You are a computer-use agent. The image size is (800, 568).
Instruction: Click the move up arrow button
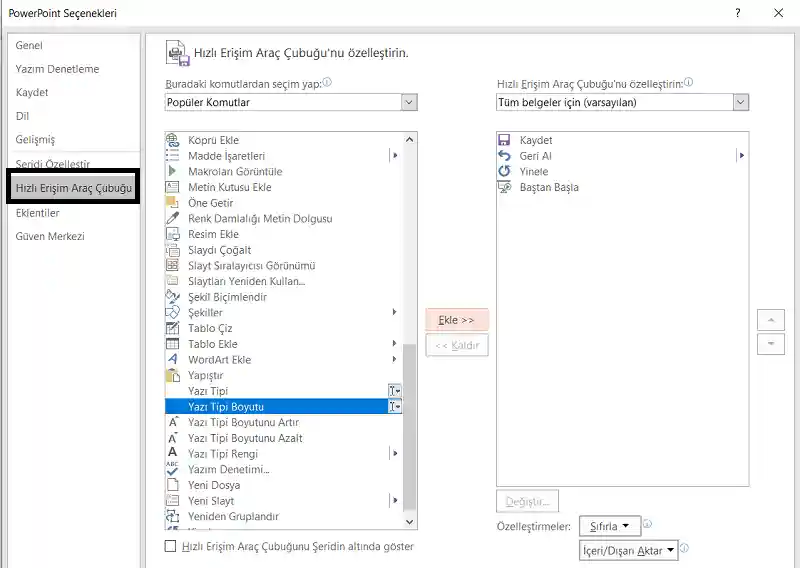click(771, 320)
